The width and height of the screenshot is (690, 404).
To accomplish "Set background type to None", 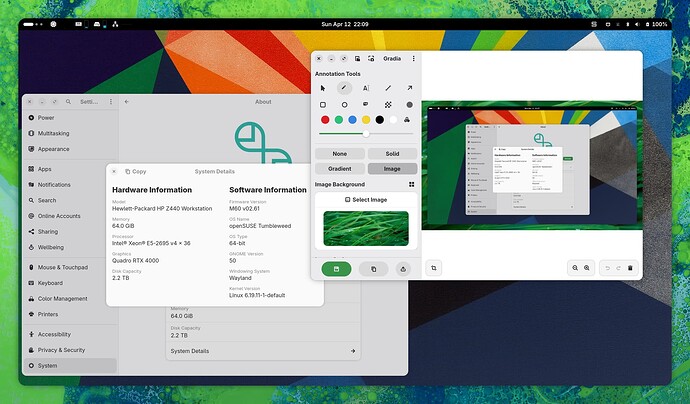I will 340,154.
